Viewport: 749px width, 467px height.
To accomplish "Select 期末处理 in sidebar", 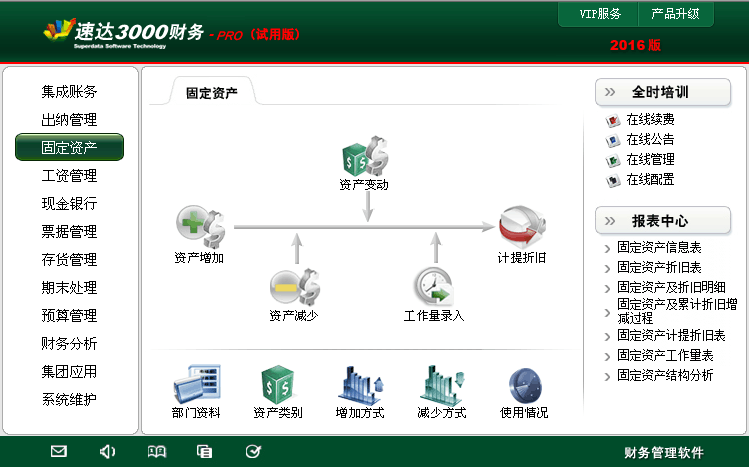I will click(69, 287).
